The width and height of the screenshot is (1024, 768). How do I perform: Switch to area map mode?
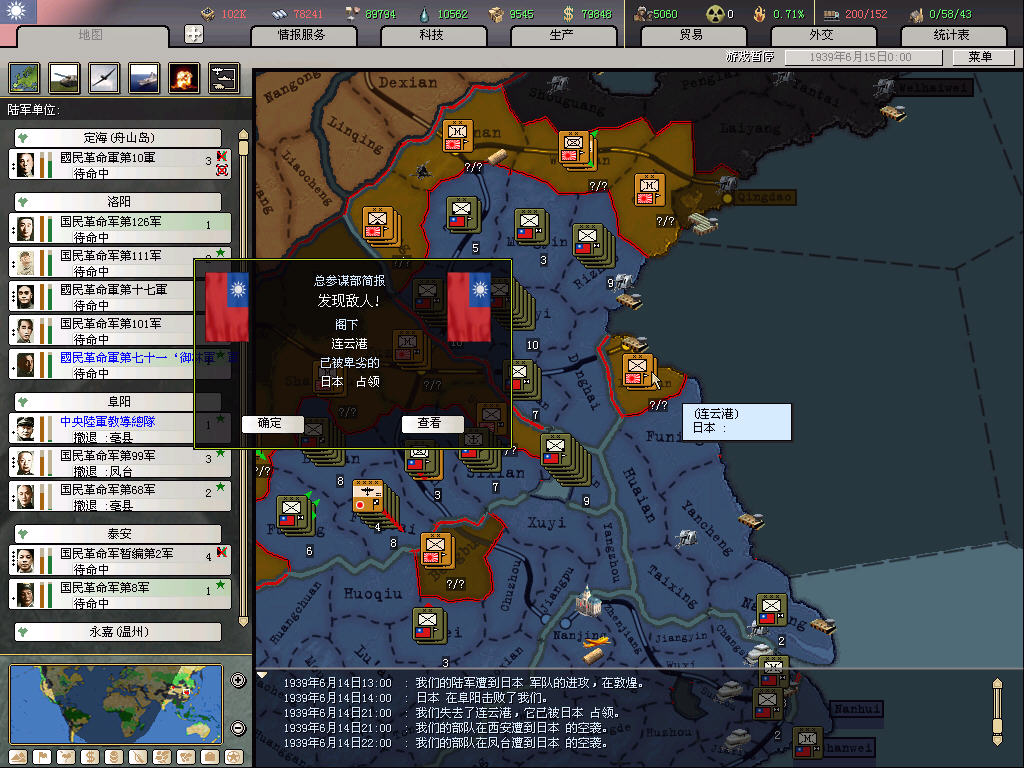[186, 757]
